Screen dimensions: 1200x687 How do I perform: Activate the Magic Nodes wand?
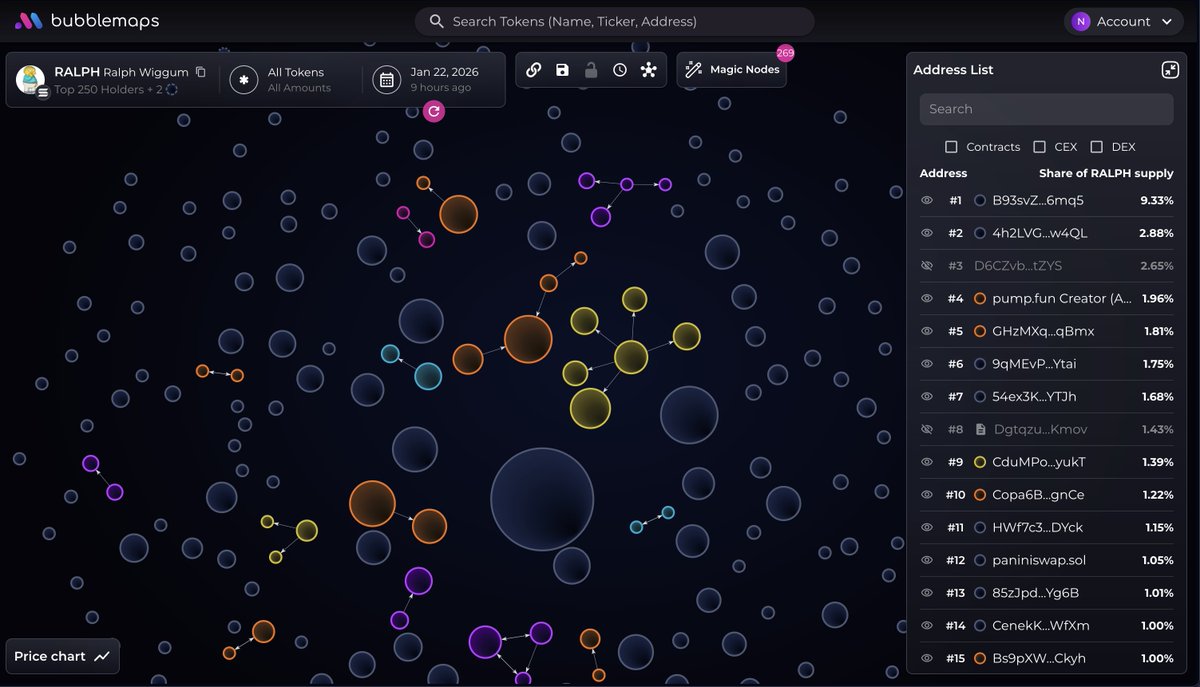click(731, 70)
